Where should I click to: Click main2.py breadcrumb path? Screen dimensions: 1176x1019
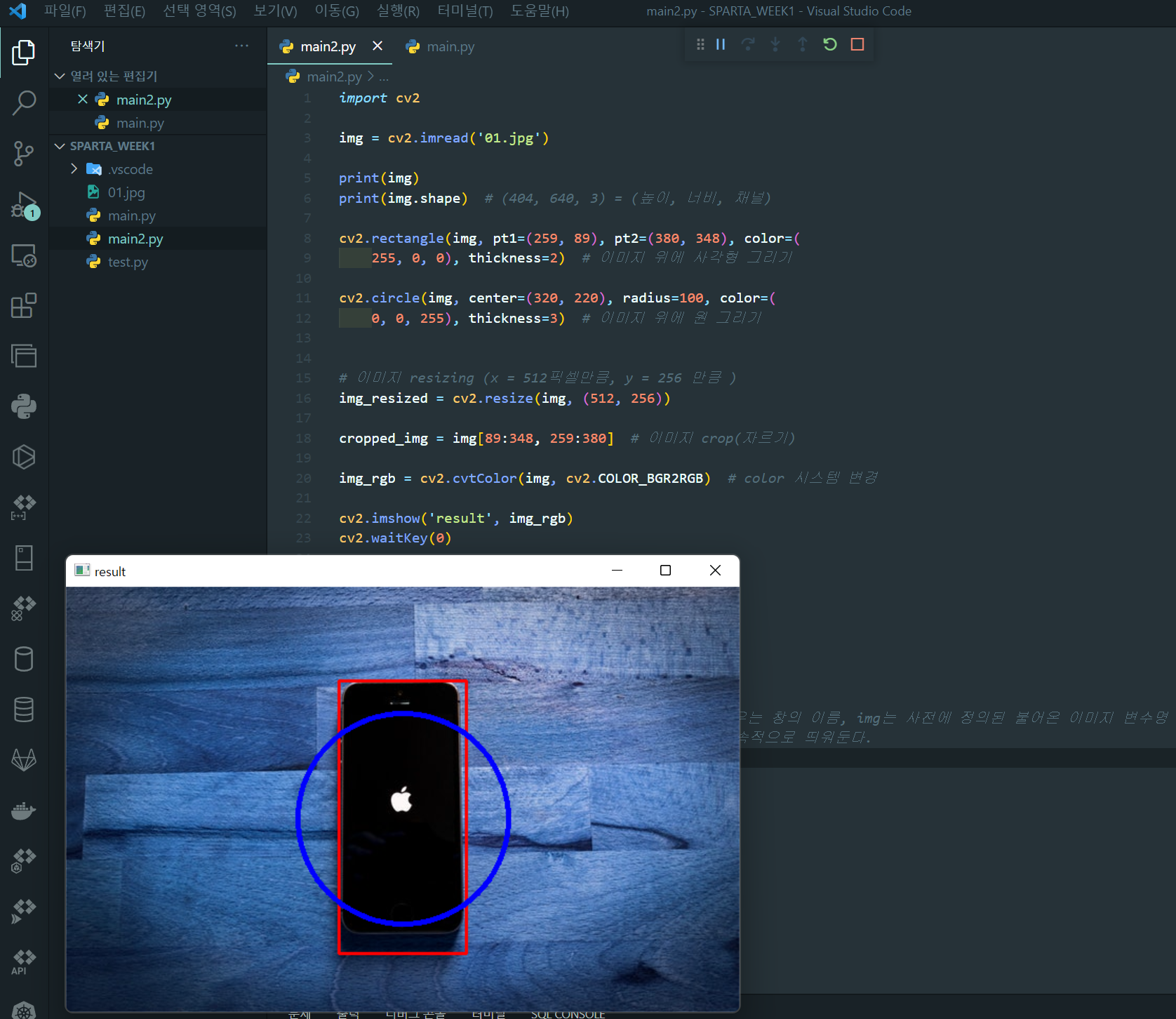[x=334, y=76]
